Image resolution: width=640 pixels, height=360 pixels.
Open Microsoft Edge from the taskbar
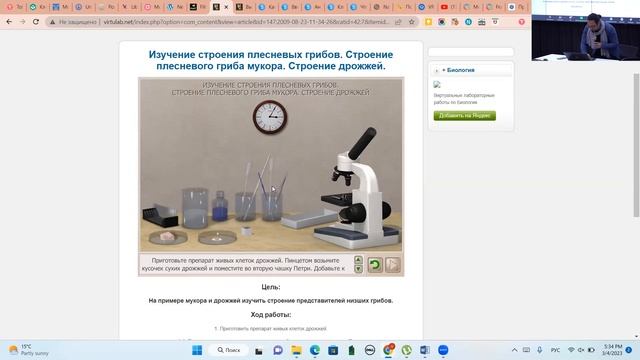(x=315, y=350)
